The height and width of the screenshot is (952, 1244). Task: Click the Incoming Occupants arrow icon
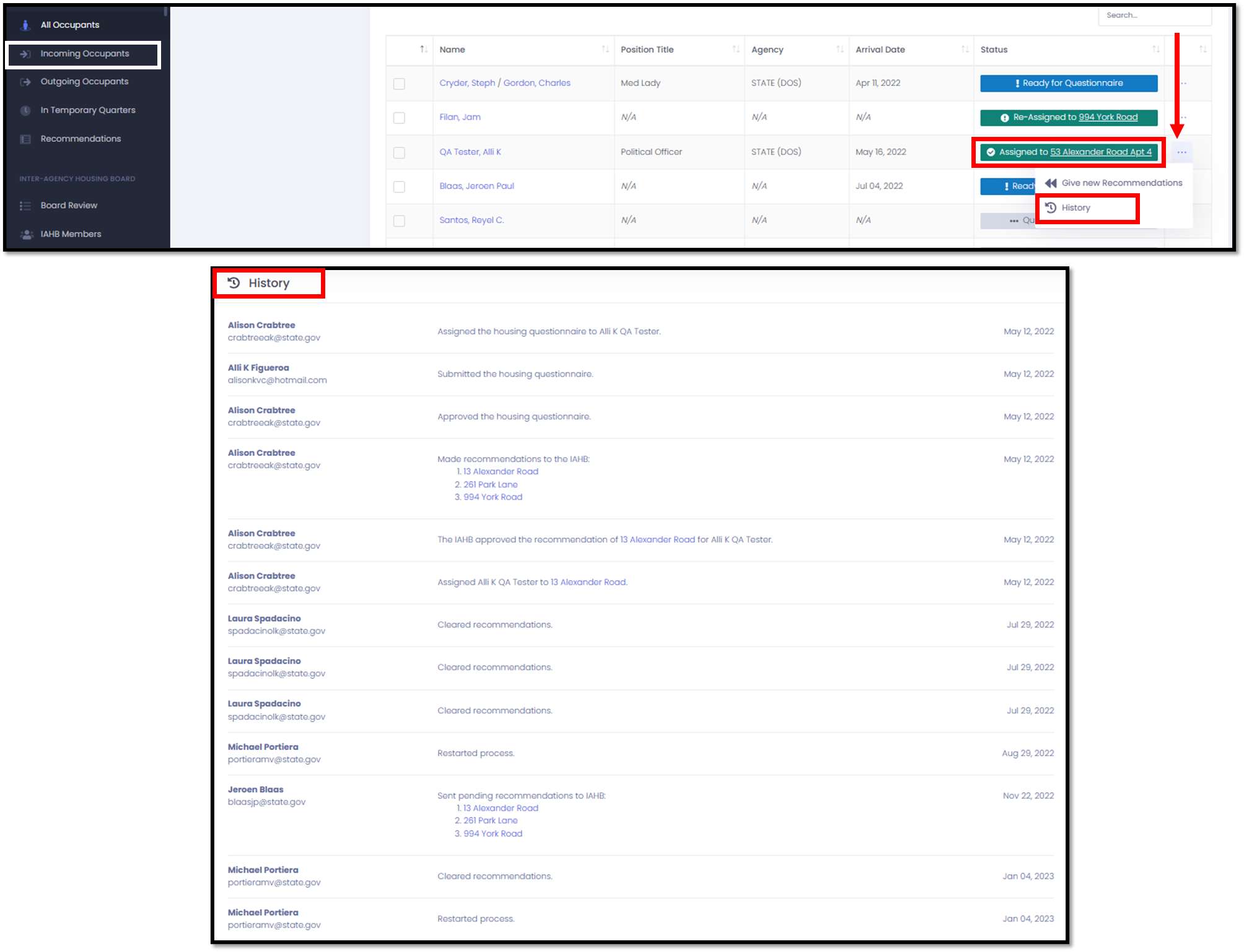[25, 54]
